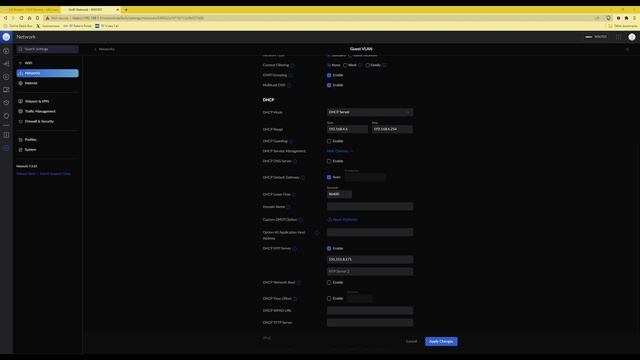Click the info icon next to Multicast DNS
640x360 pixels.
[289, 86]
